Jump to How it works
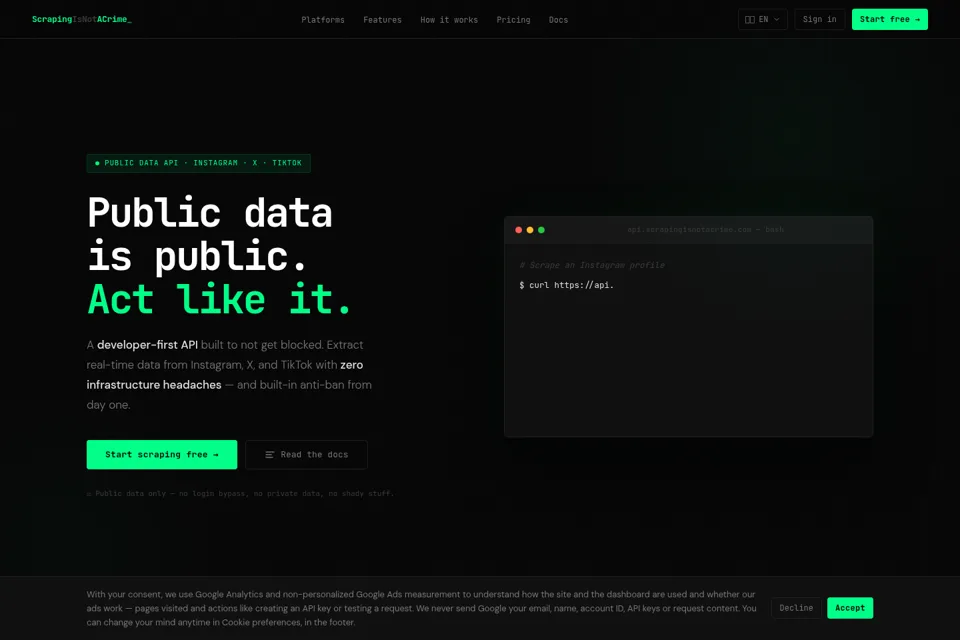 point(449,20)
